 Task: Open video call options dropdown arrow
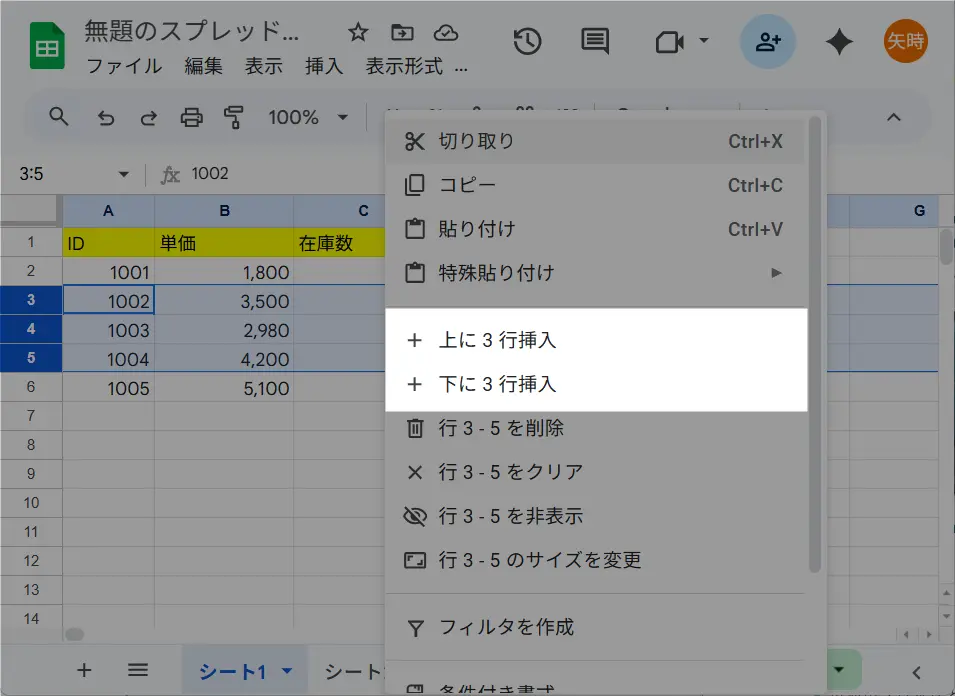(703, 41)
